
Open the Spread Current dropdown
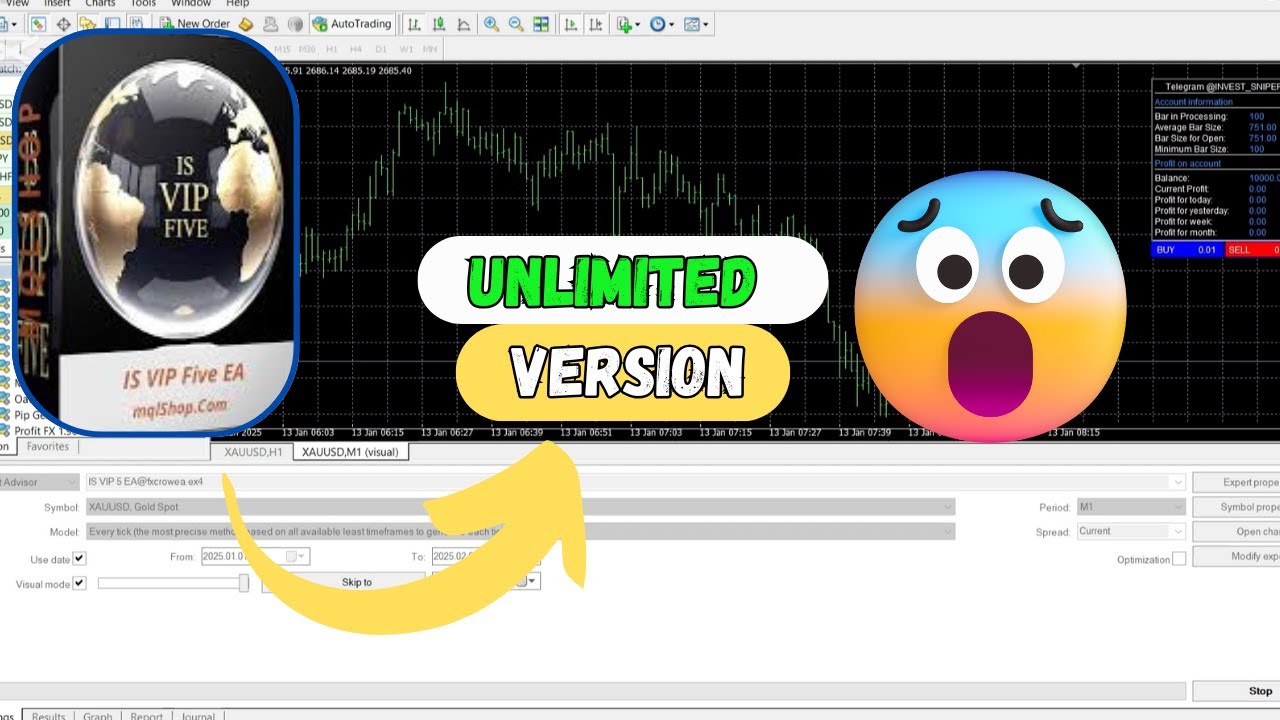1131,531
